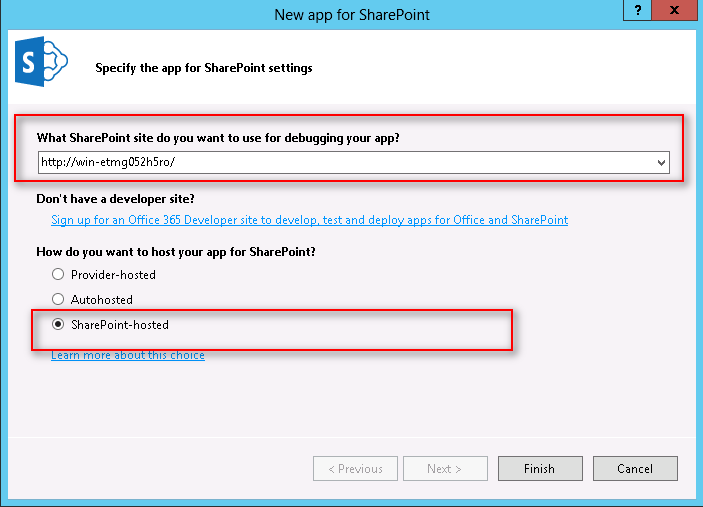Expand the debugging site URL dropdown arrow
This screenshot has width=703, height=507.
[x=661, y=162]
